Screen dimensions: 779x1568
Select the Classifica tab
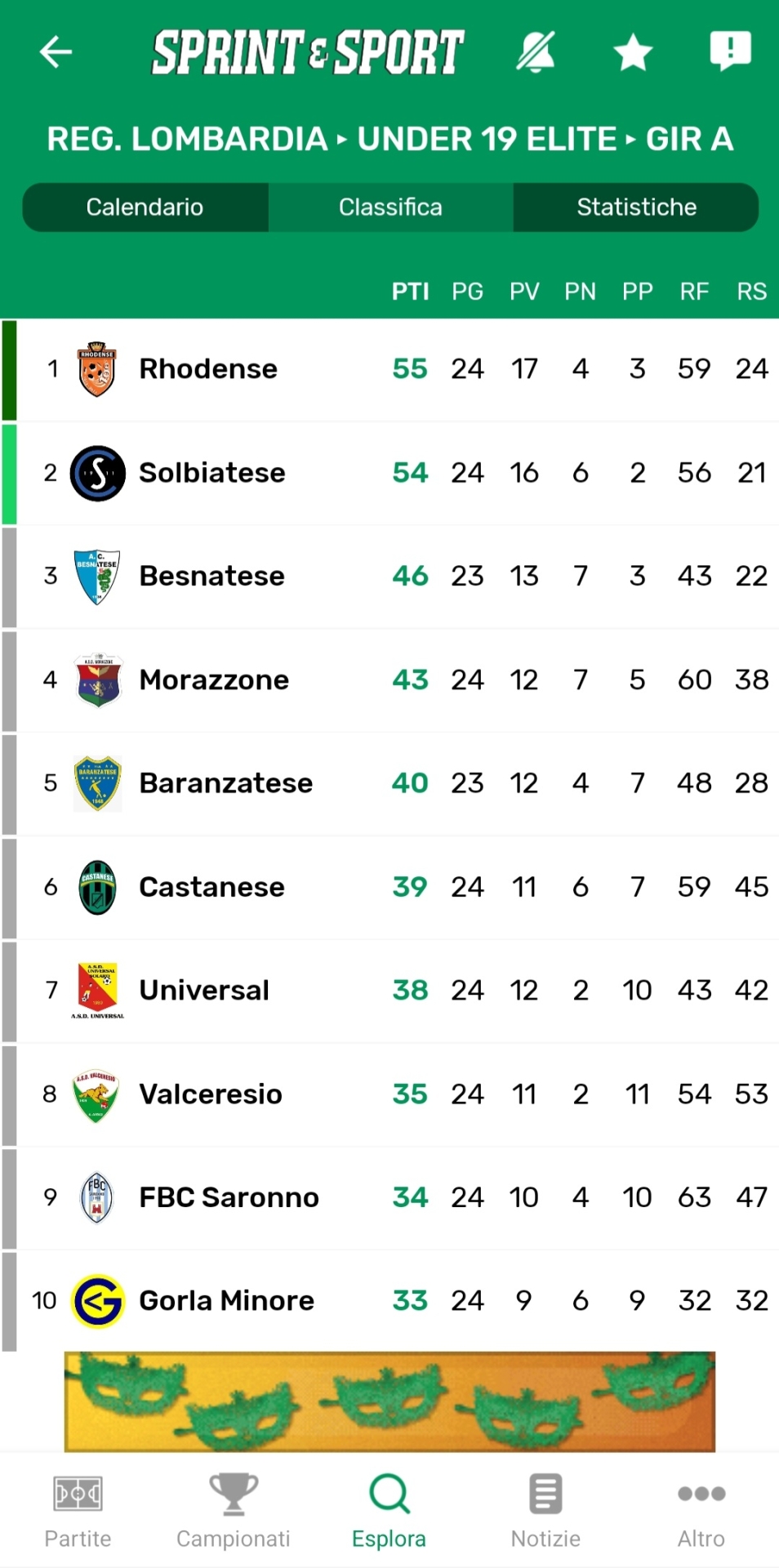pos(390,207)
